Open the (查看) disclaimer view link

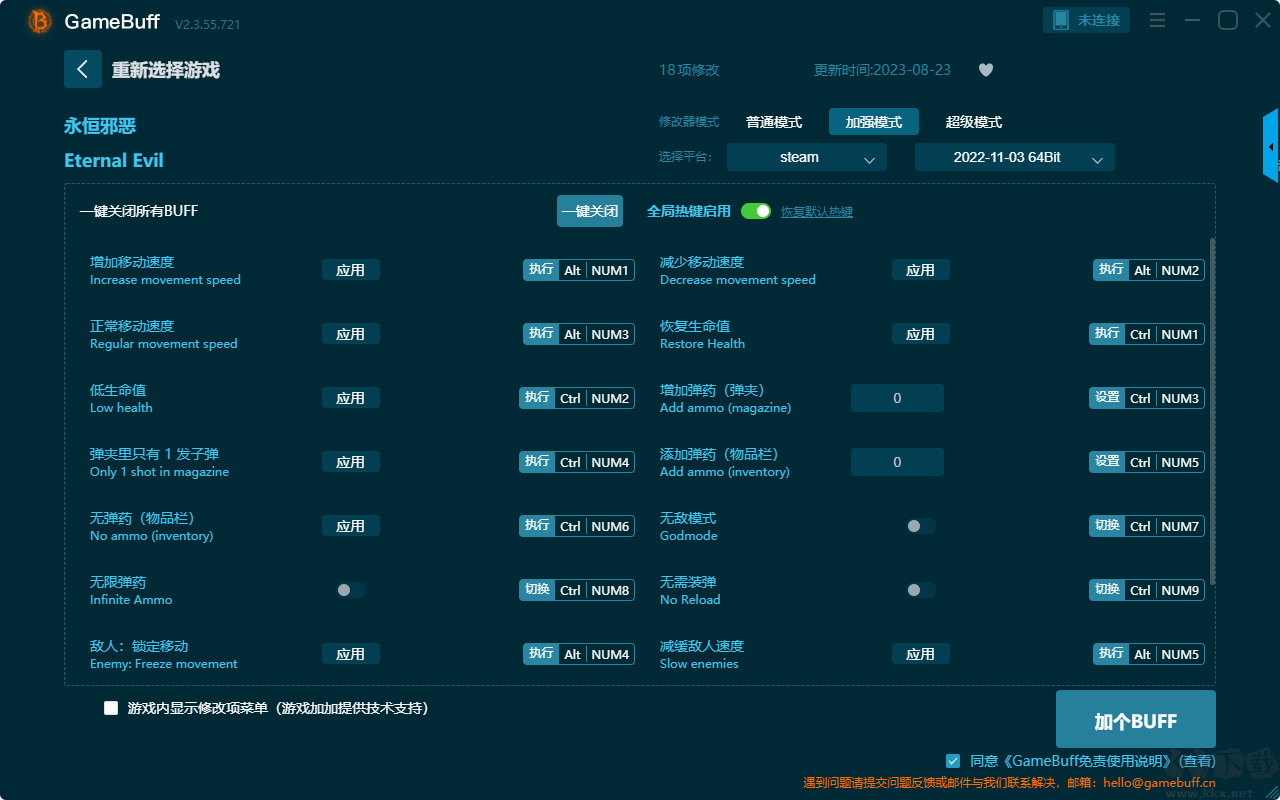tap(1195, 761)
